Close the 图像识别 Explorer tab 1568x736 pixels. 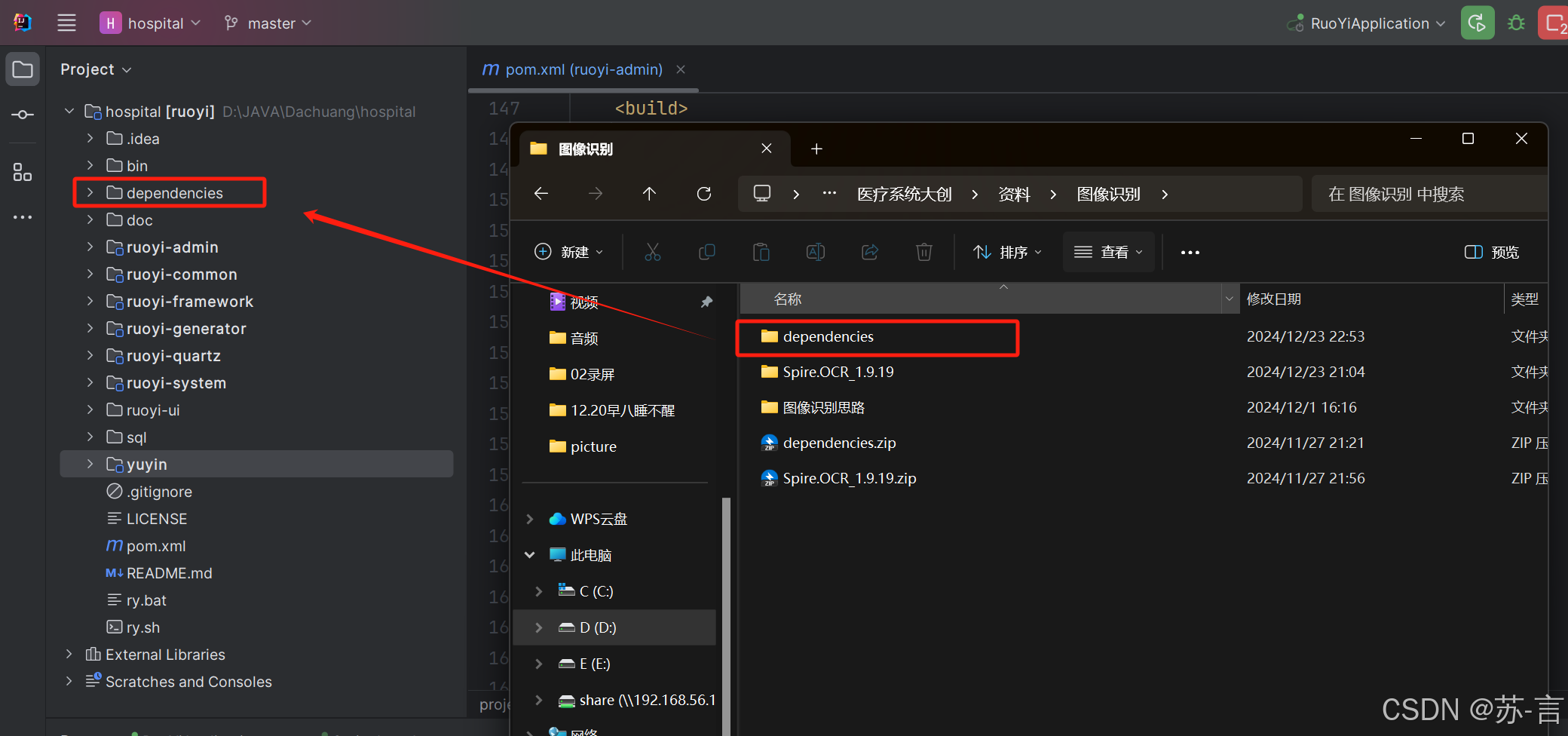767,148
